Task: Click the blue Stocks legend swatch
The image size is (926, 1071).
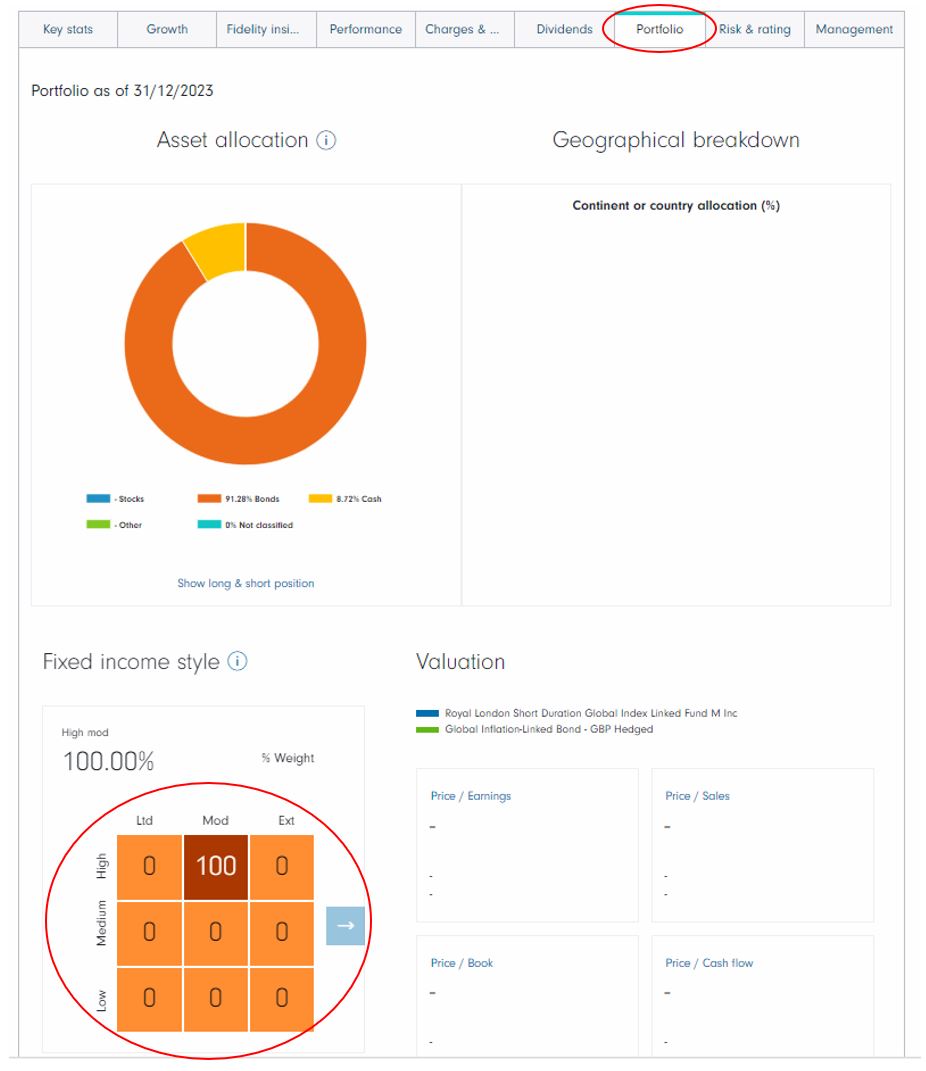Action: coord(98,499)
